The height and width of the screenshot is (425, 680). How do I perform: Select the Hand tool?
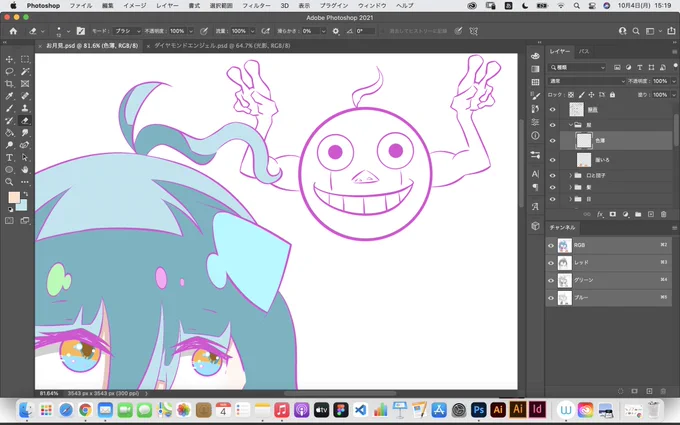tap(25, 170)
